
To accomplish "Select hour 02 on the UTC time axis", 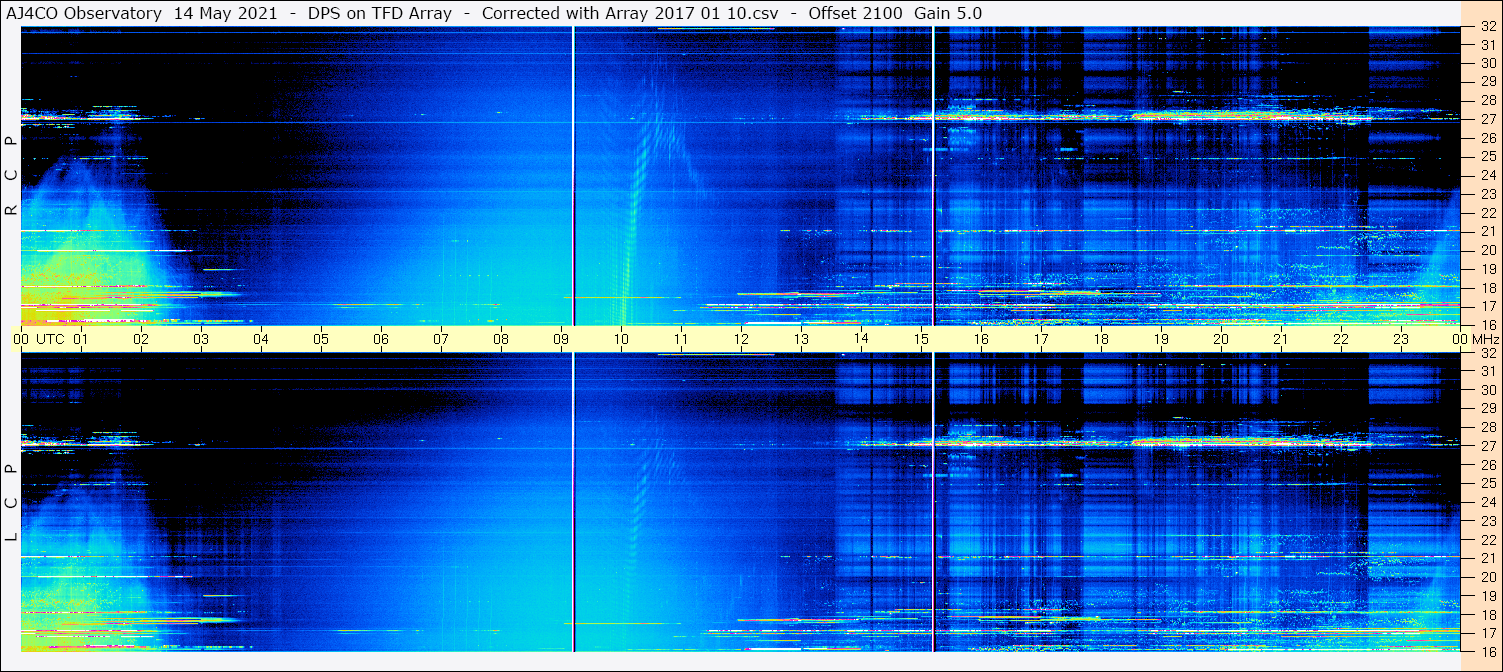I will tap(141, 339).
